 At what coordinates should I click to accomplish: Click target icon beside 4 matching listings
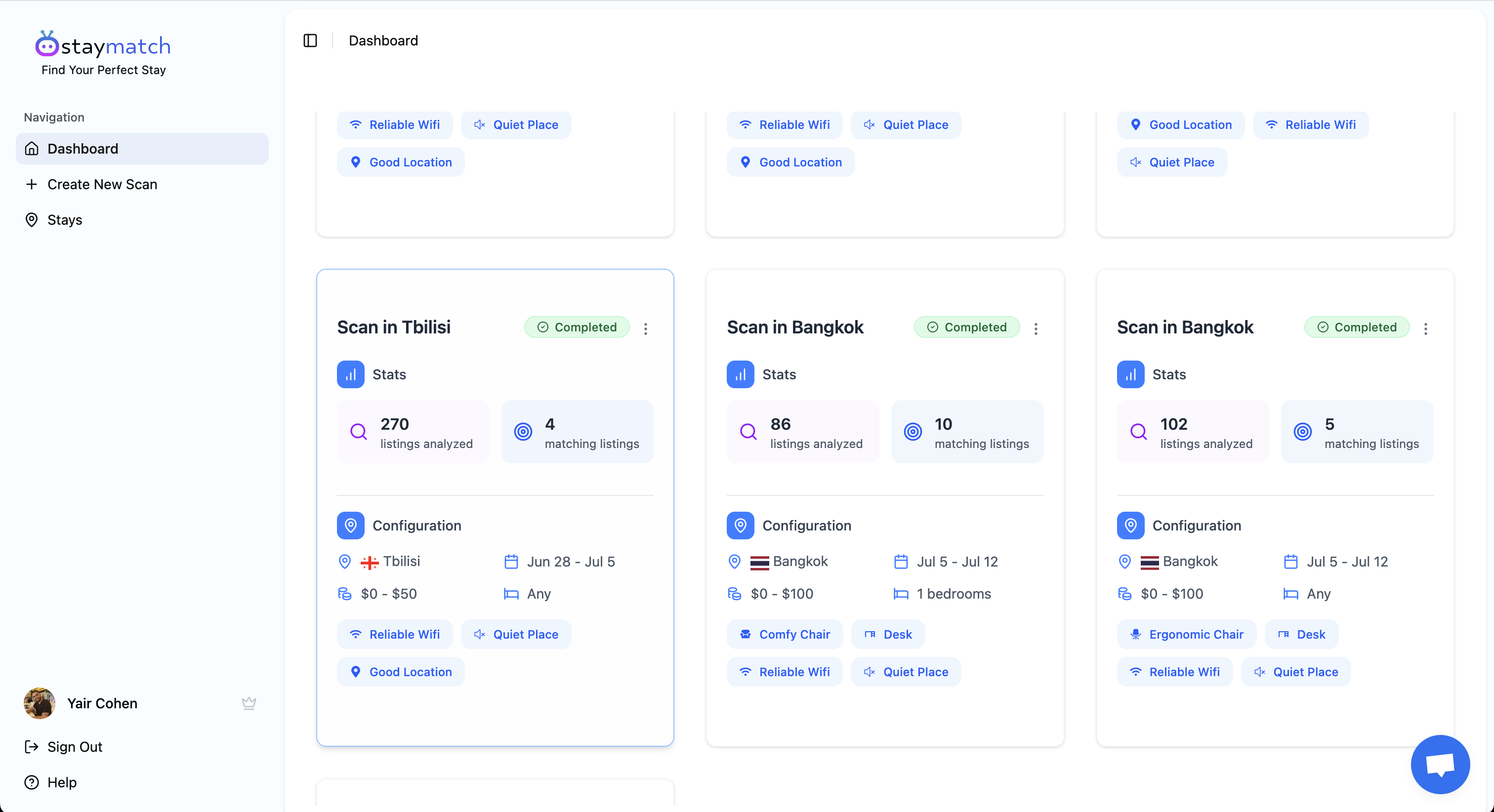pyautogui.click(x=523, y=432)
